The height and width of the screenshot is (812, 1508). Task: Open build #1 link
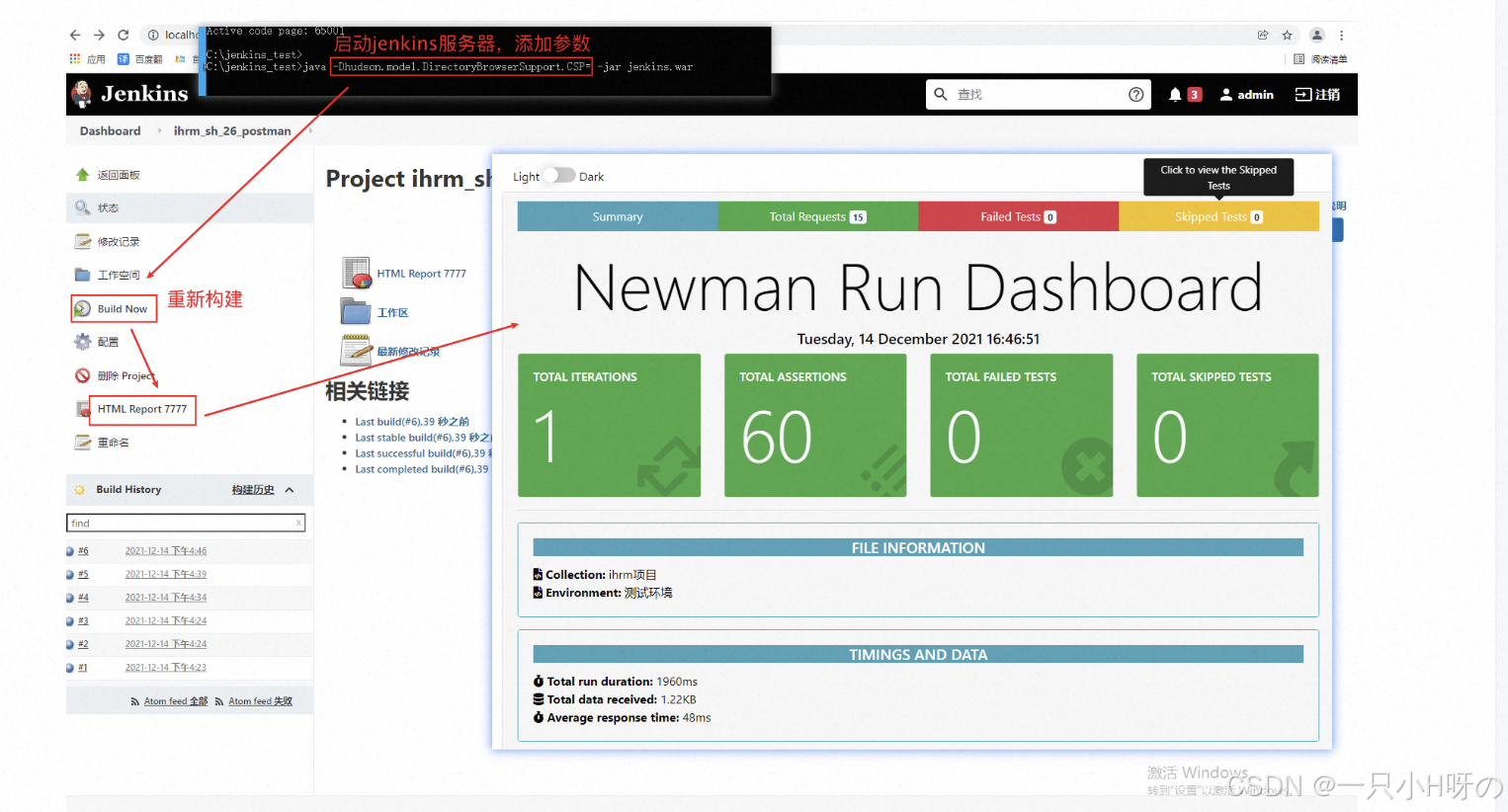coord(83,668)
